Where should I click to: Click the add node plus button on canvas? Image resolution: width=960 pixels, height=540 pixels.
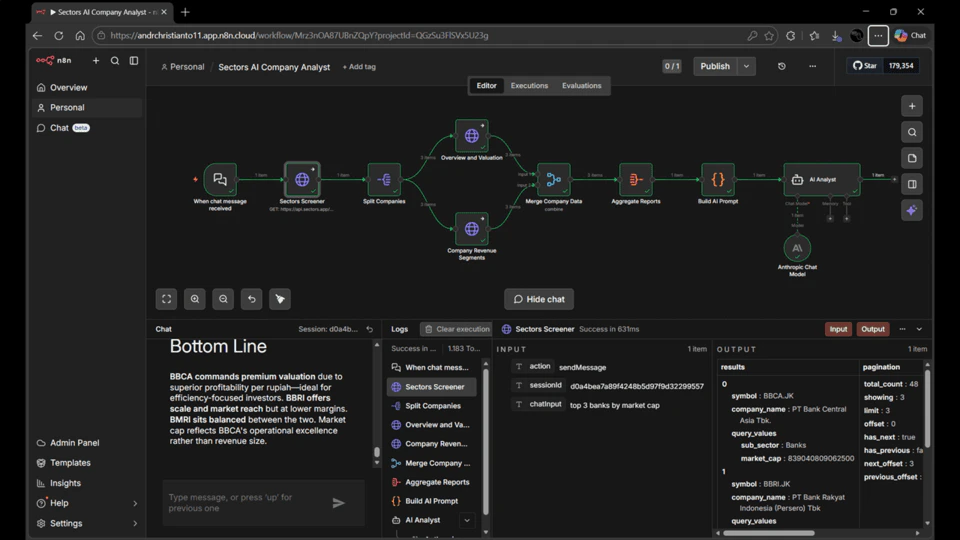click(912, 107)
